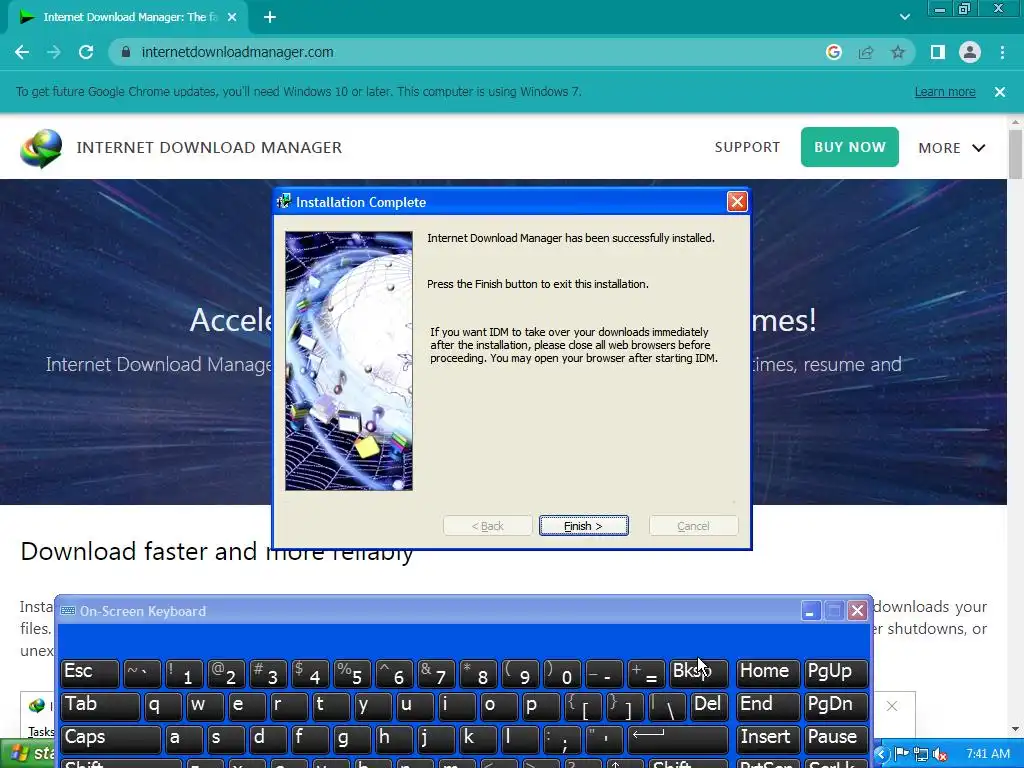Tap the backslash key on the keyboard
The width and height of the screenshot is (1024, 768).
(x=667, y=706)
